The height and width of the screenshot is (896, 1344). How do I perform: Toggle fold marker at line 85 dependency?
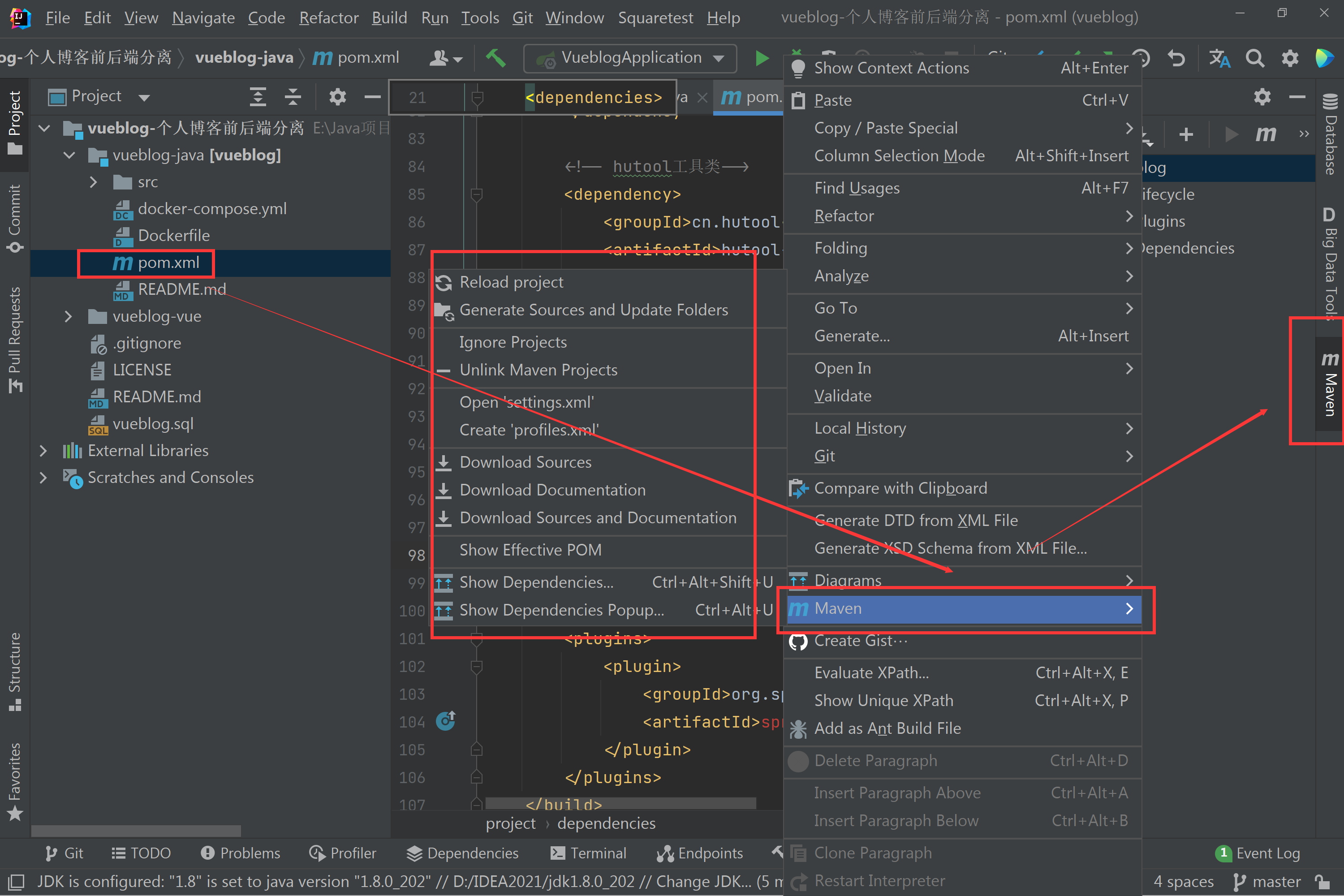476,195
